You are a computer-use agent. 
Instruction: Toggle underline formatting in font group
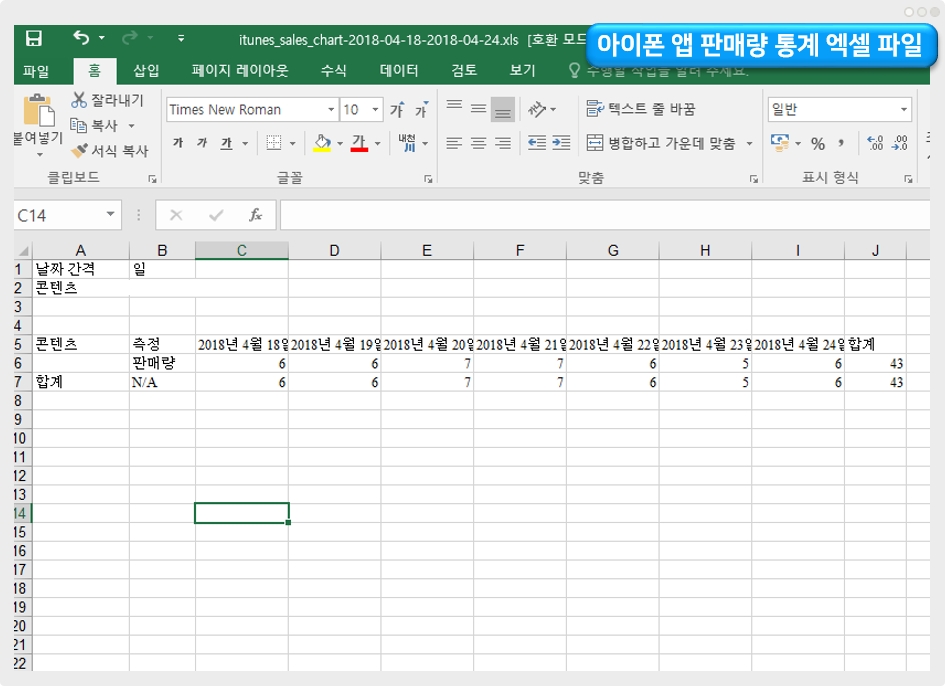click(x=226, y=143)
